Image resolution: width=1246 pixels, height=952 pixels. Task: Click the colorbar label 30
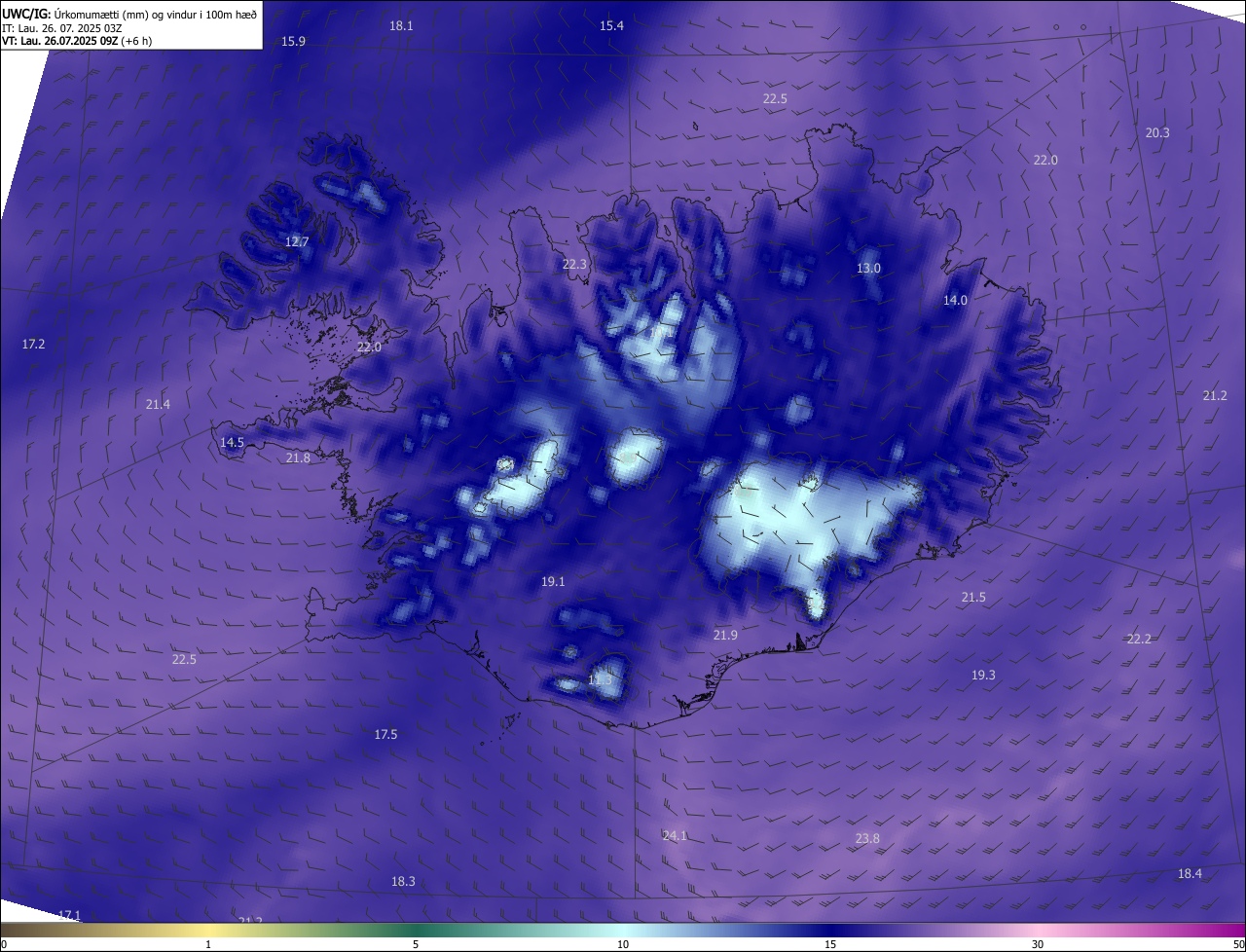click(1038, 944)
